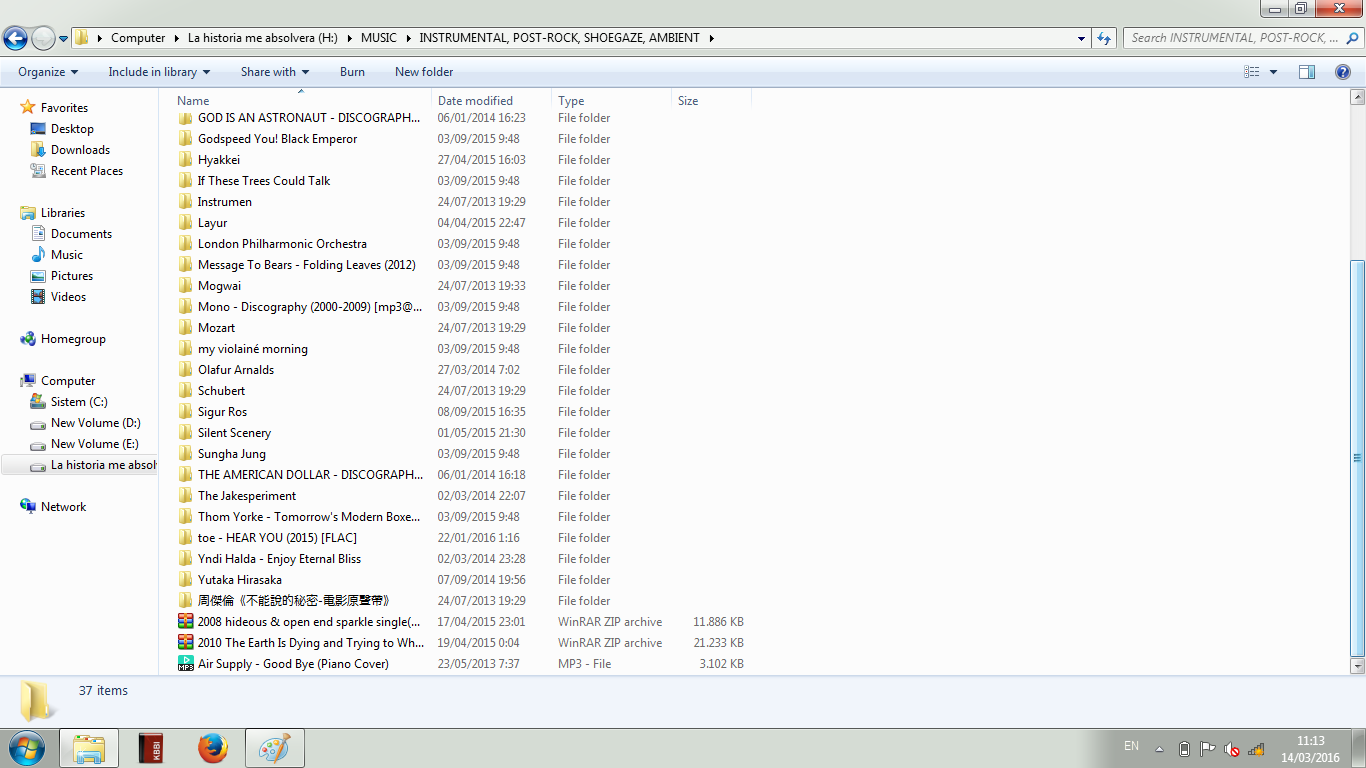1366x768 pixels.
Task: Select Network in navigation pane
Action: point(63,507)
